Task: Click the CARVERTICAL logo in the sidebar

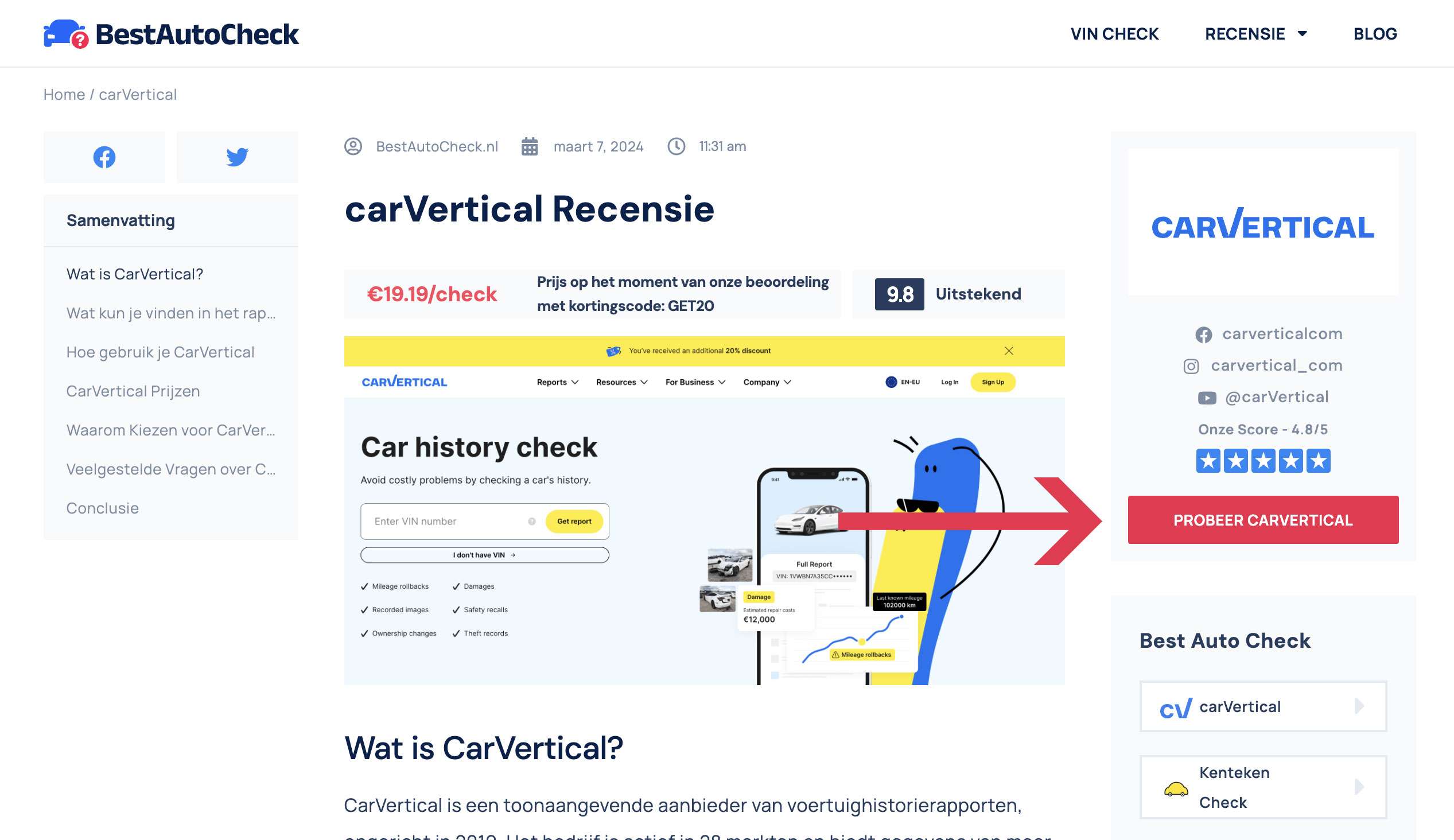Action: point(1263,223)
